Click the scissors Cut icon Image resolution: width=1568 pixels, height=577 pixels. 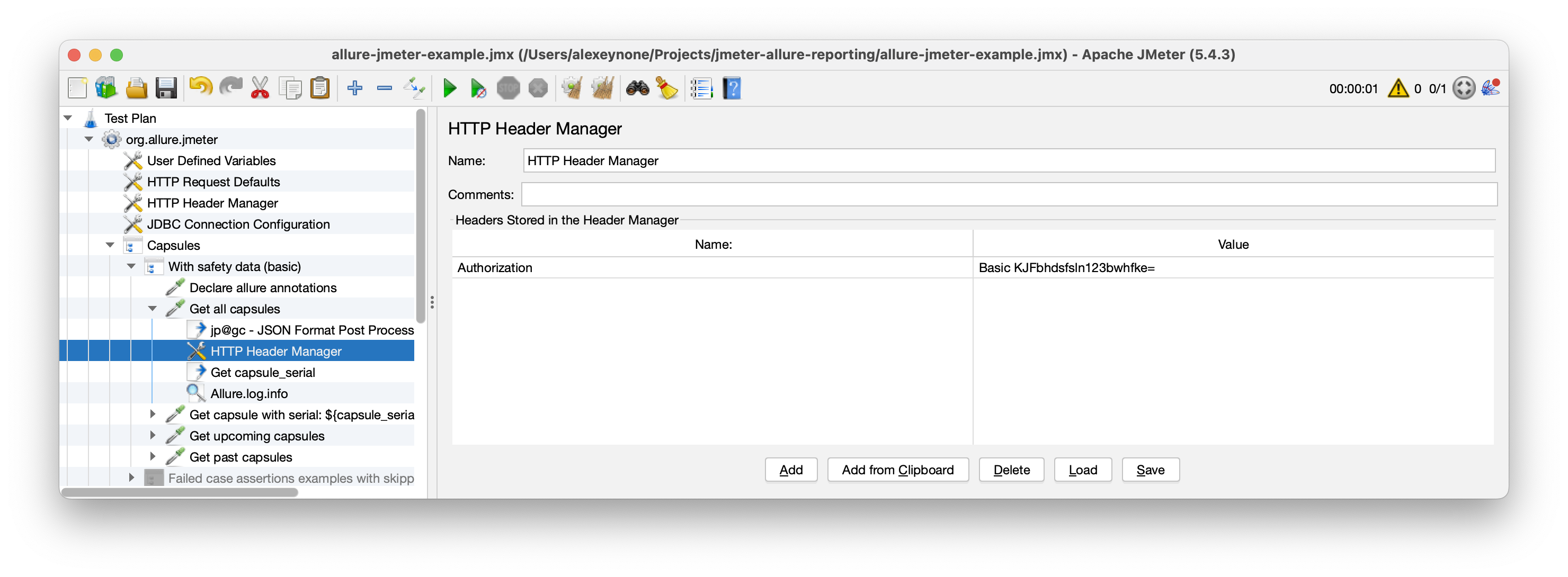260,89
